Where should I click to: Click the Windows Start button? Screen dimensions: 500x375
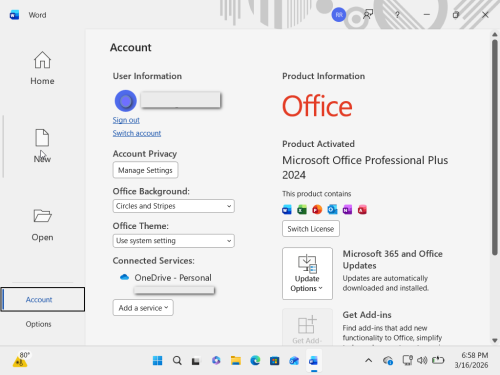pos(157,360)
